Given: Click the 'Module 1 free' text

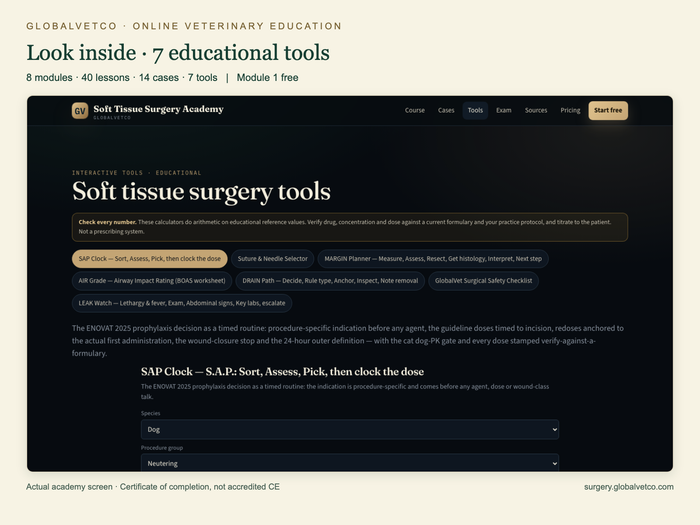Looking at the screenshot, I should pos(267,78).
